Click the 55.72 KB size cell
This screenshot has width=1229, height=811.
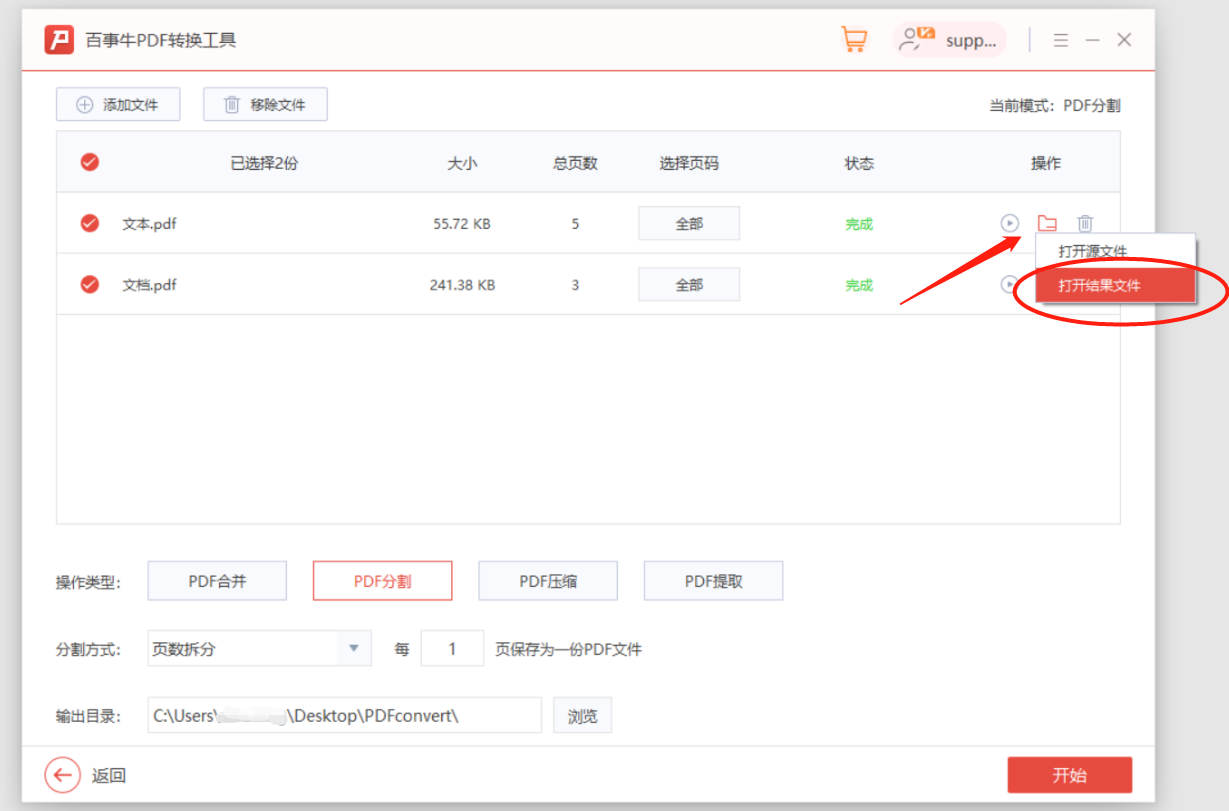click(462, 224)
